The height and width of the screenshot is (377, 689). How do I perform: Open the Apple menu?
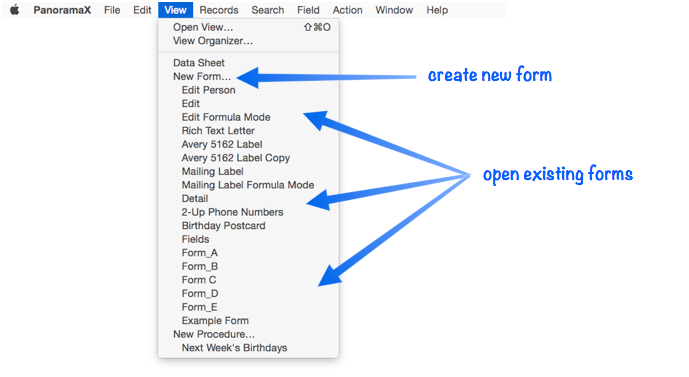coord(15,10)
